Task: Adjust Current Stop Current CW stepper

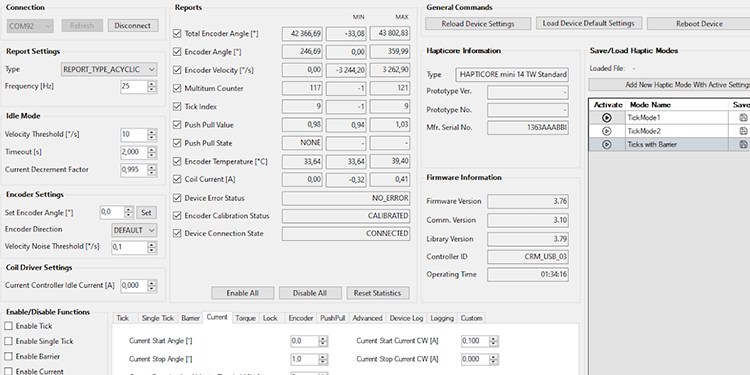Action: 494,359
